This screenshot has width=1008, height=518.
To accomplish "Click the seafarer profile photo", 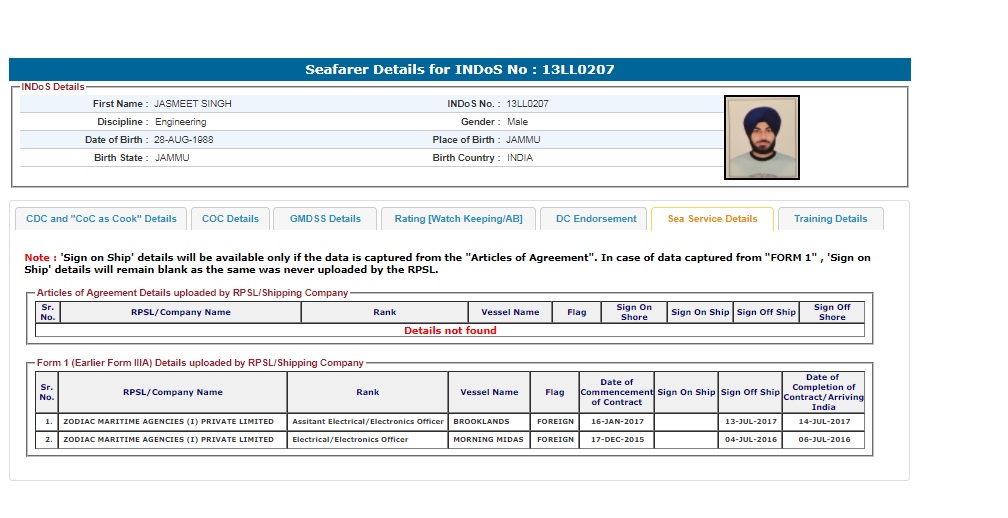I will pos(761,137).
